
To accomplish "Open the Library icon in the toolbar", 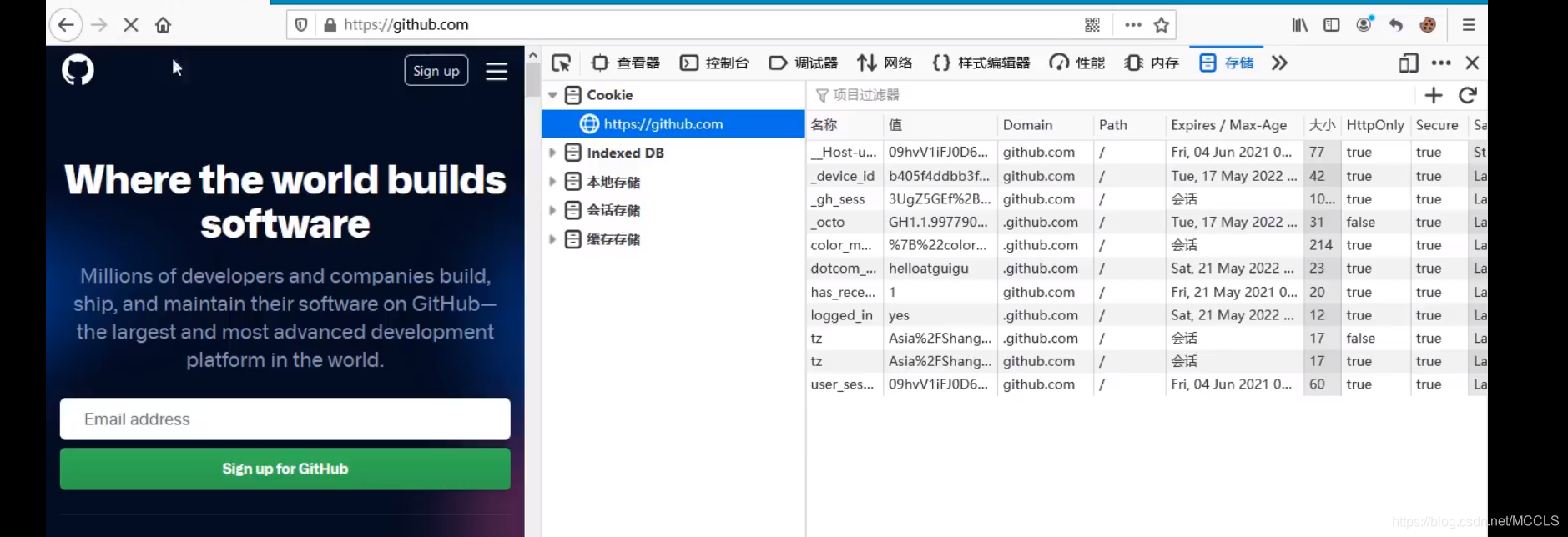I will point(1300,25).
